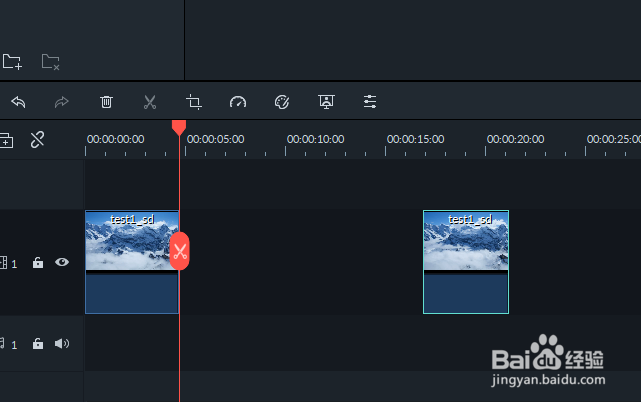Toggle lock on audio track 1
This screenshot has height=402, width=641.
pos(38,344)
